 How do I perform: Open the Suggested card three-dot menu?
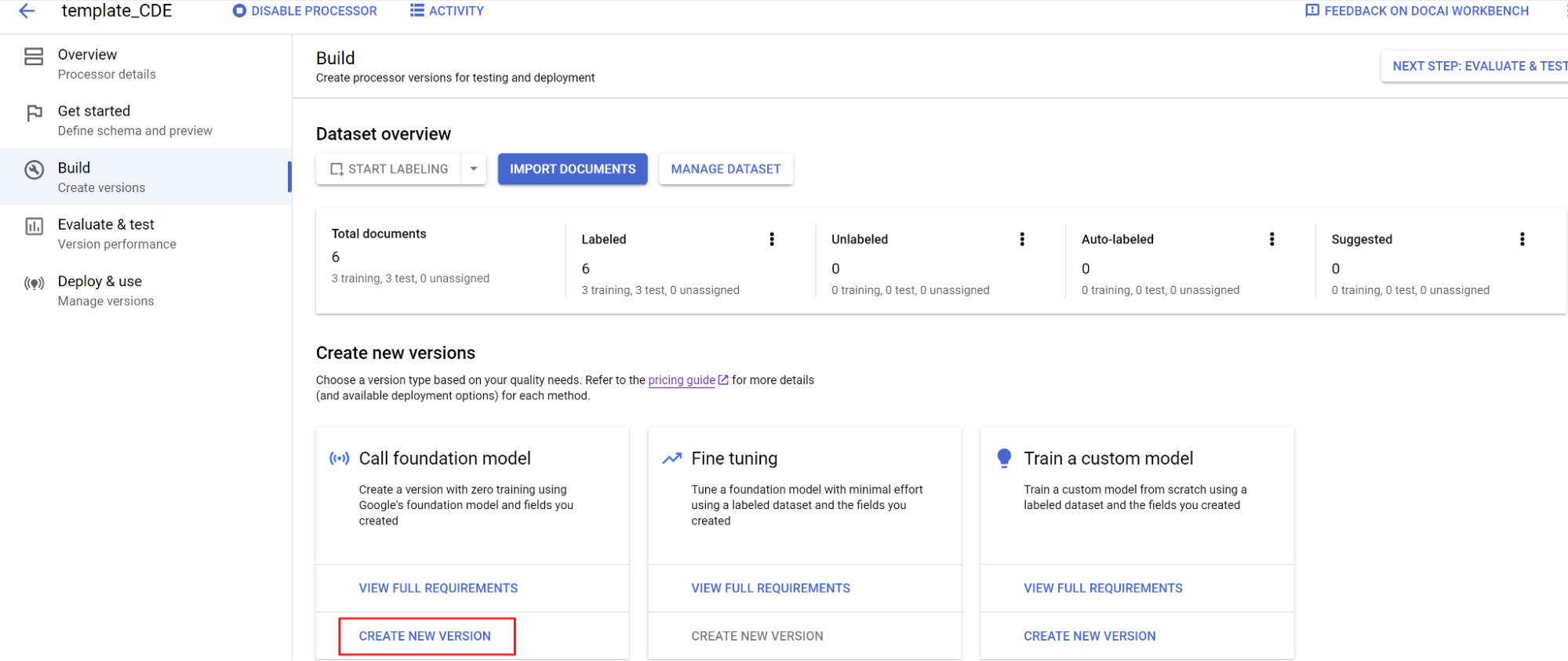1522,239
